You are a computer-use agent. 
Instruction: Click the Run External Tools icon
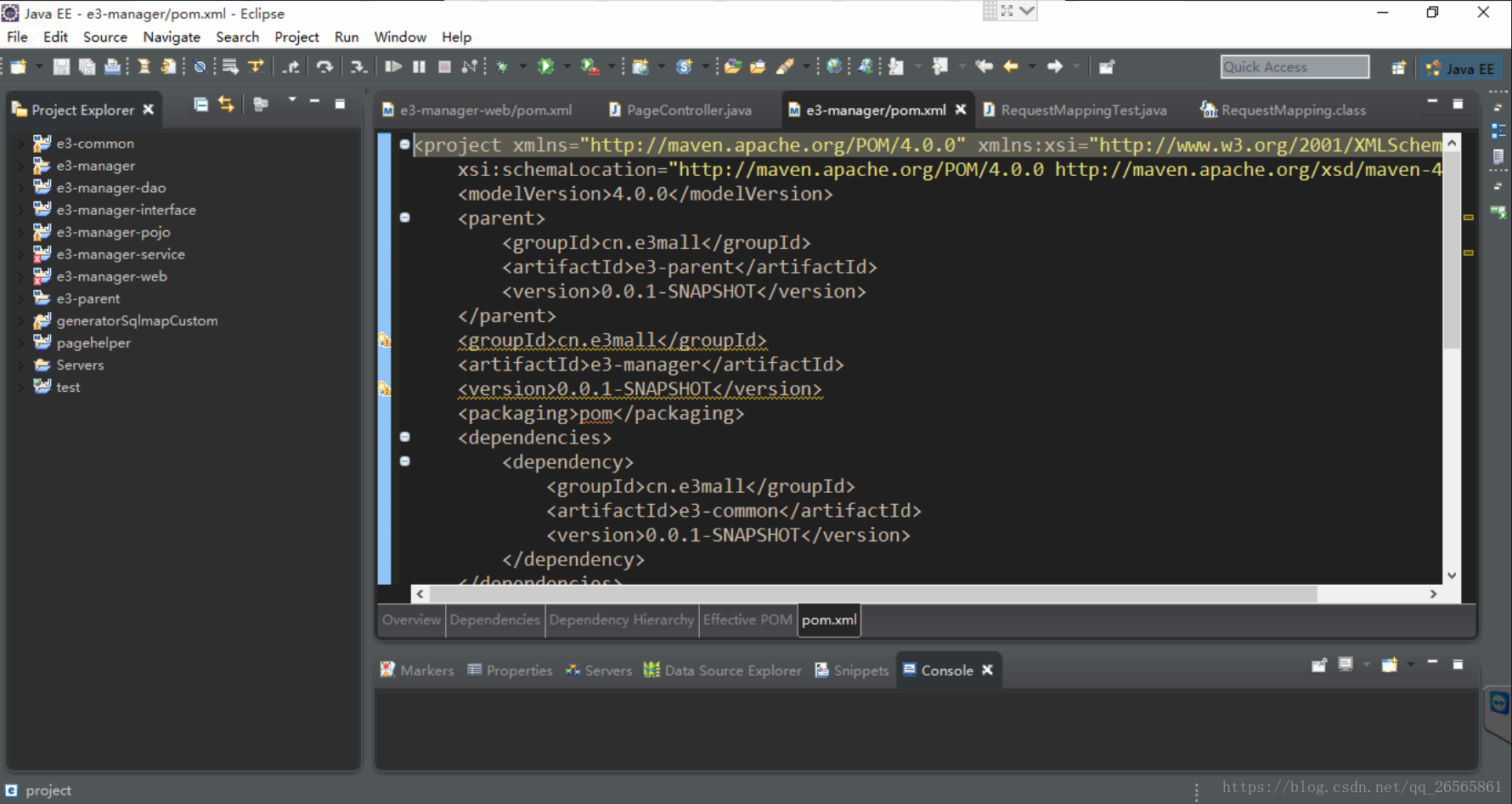[x=590, y=66]
